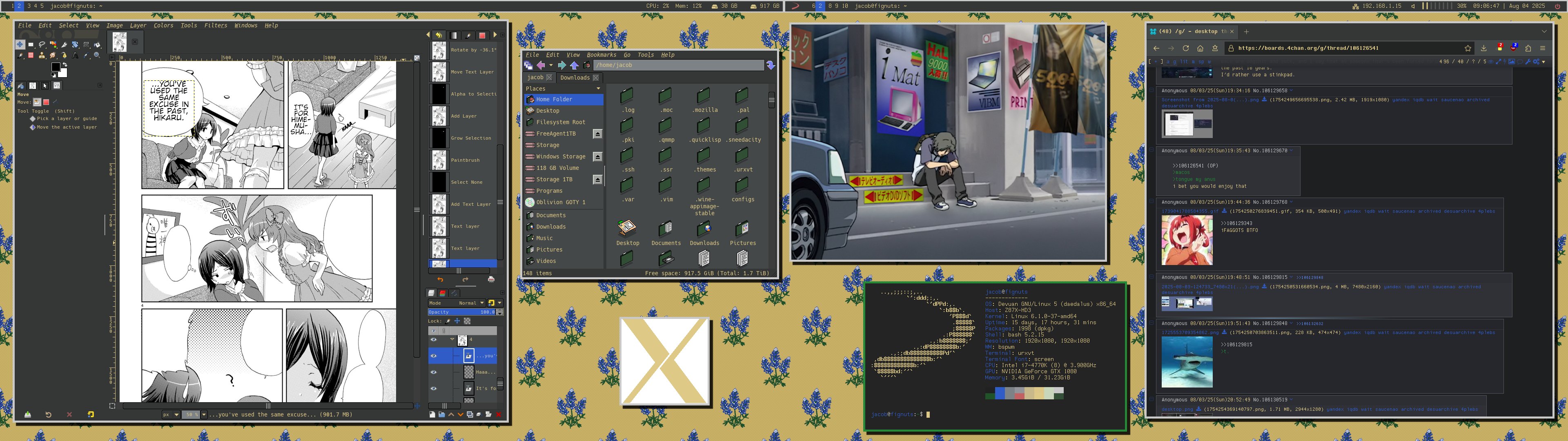
Task: Eject the FreeAgent1TB volume
Action: [x=598, y=134]
